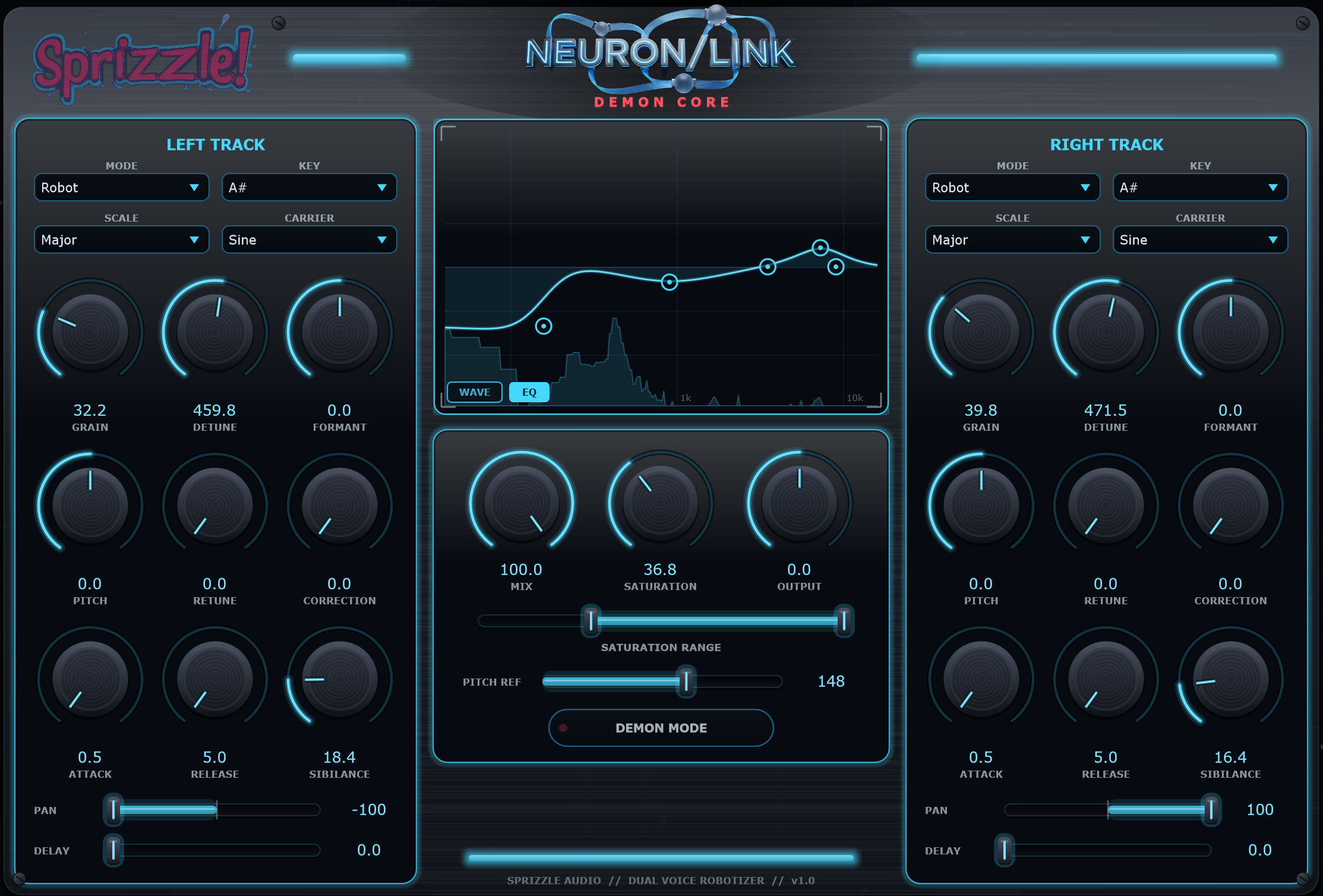Click the Right Track Detune value 471.5
Viewport: 1323px width, 896px height.
[x=1106, y=411]
